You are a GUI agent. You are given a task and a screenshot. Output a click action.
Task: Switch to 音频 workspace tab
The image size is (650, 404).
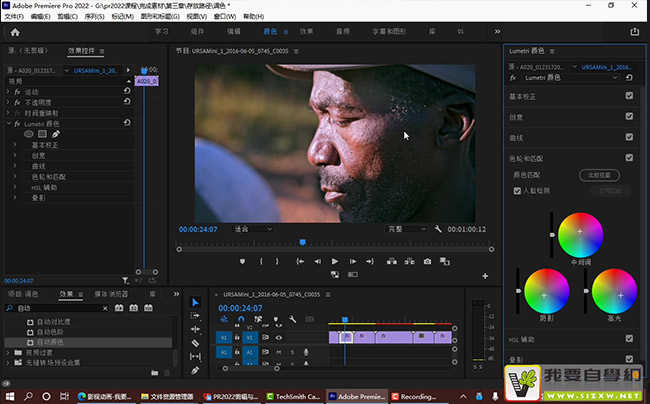point(343,31)
